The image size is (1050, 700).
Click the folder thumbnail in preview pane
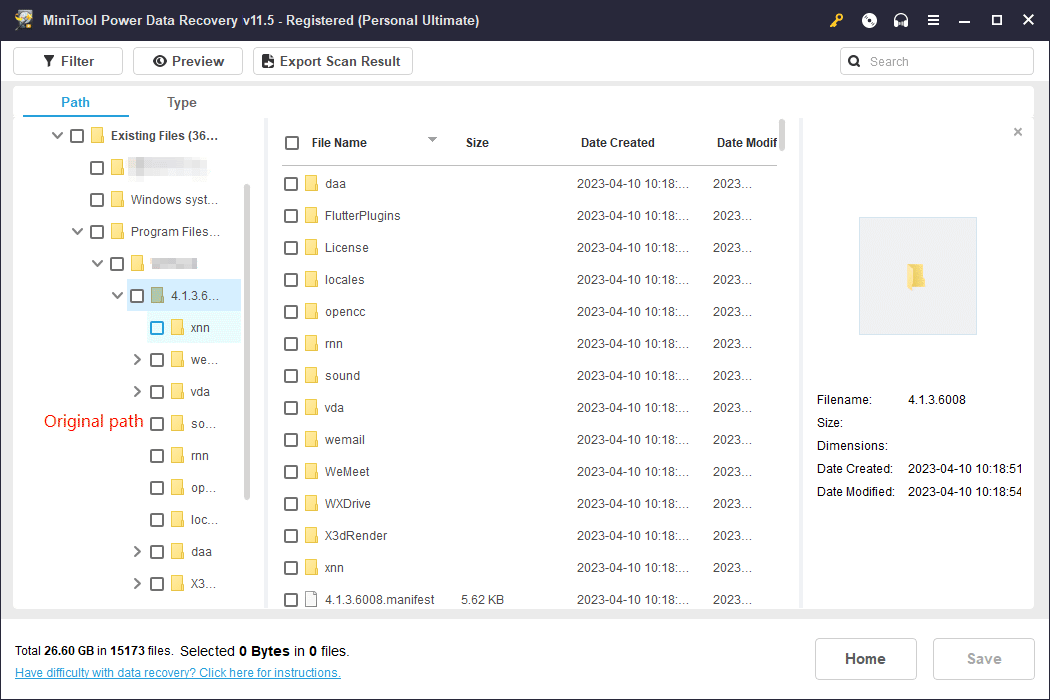click(x=916, y=275)
